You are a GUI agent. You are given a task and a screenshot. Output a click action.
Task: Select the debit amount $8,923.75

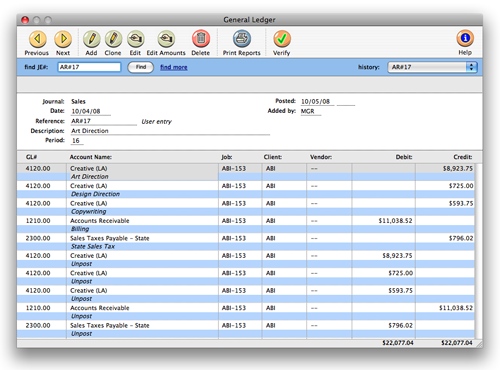coord(397,256)
